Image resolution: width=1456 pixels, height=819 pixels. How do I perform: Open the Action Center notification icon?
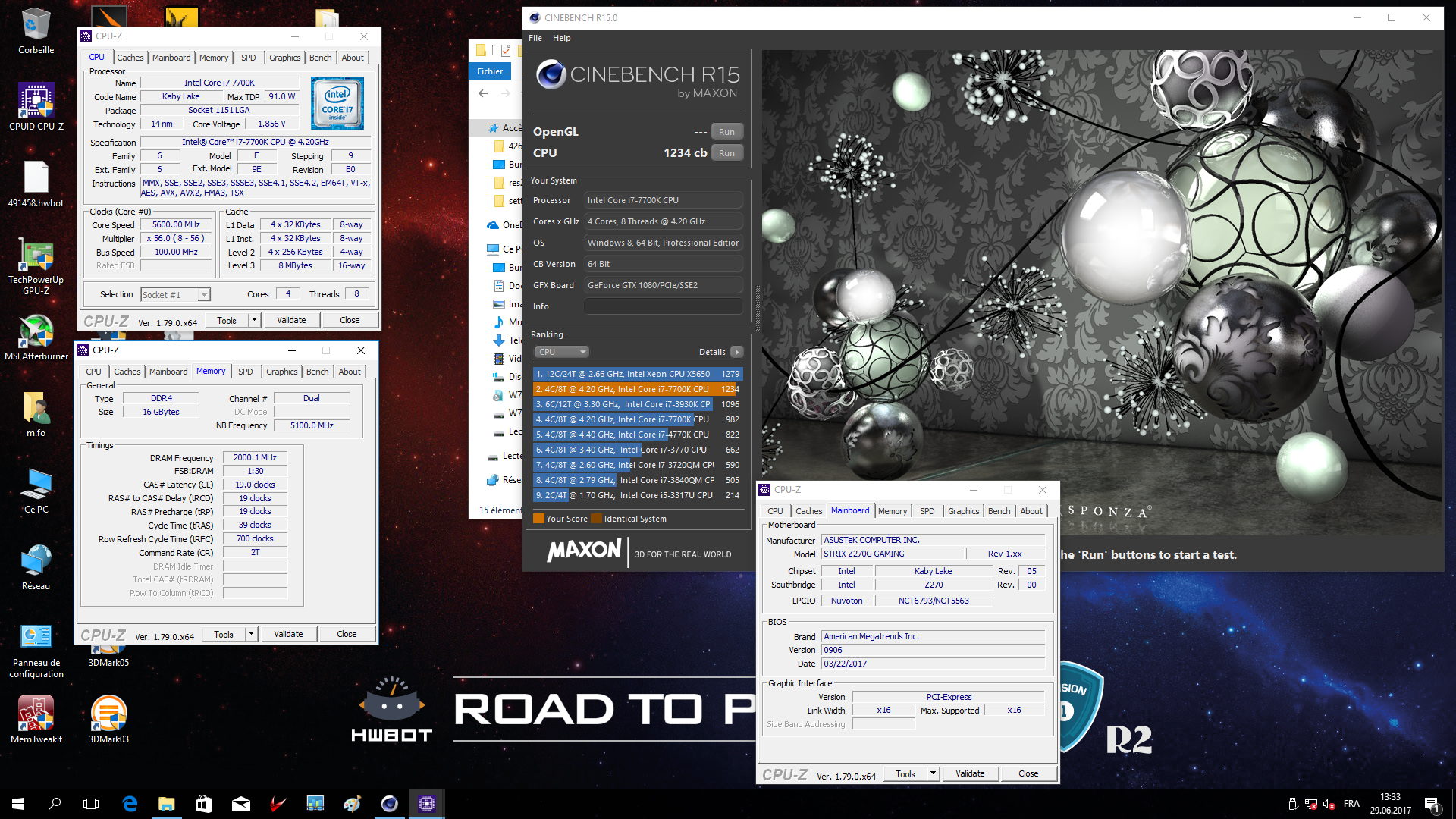click(1432, 805)
